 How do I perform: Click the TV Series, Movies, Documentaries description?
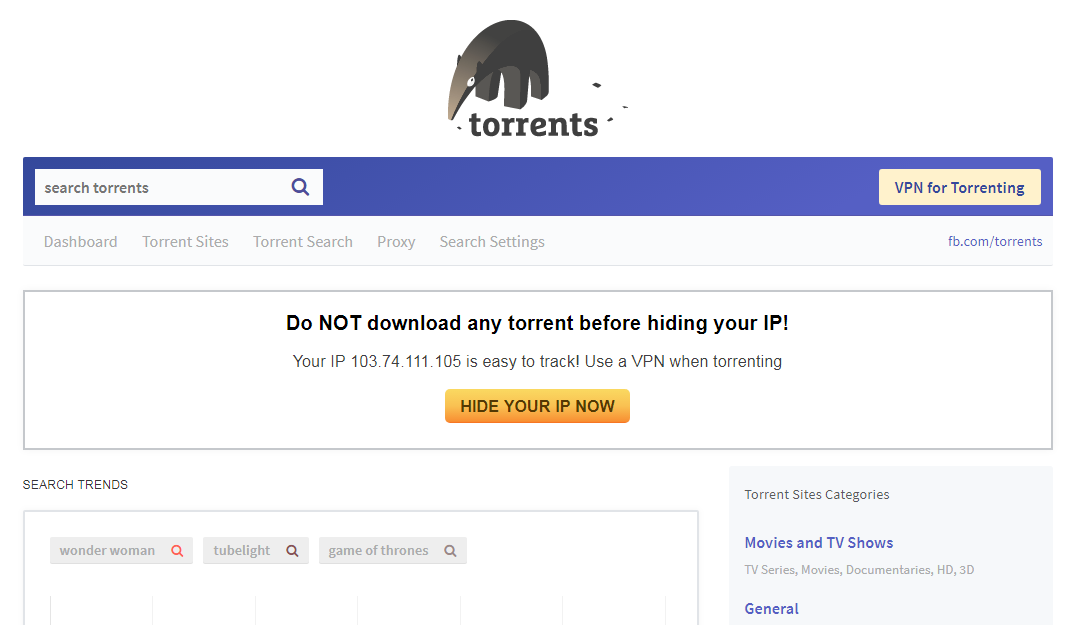click(859, 570)
